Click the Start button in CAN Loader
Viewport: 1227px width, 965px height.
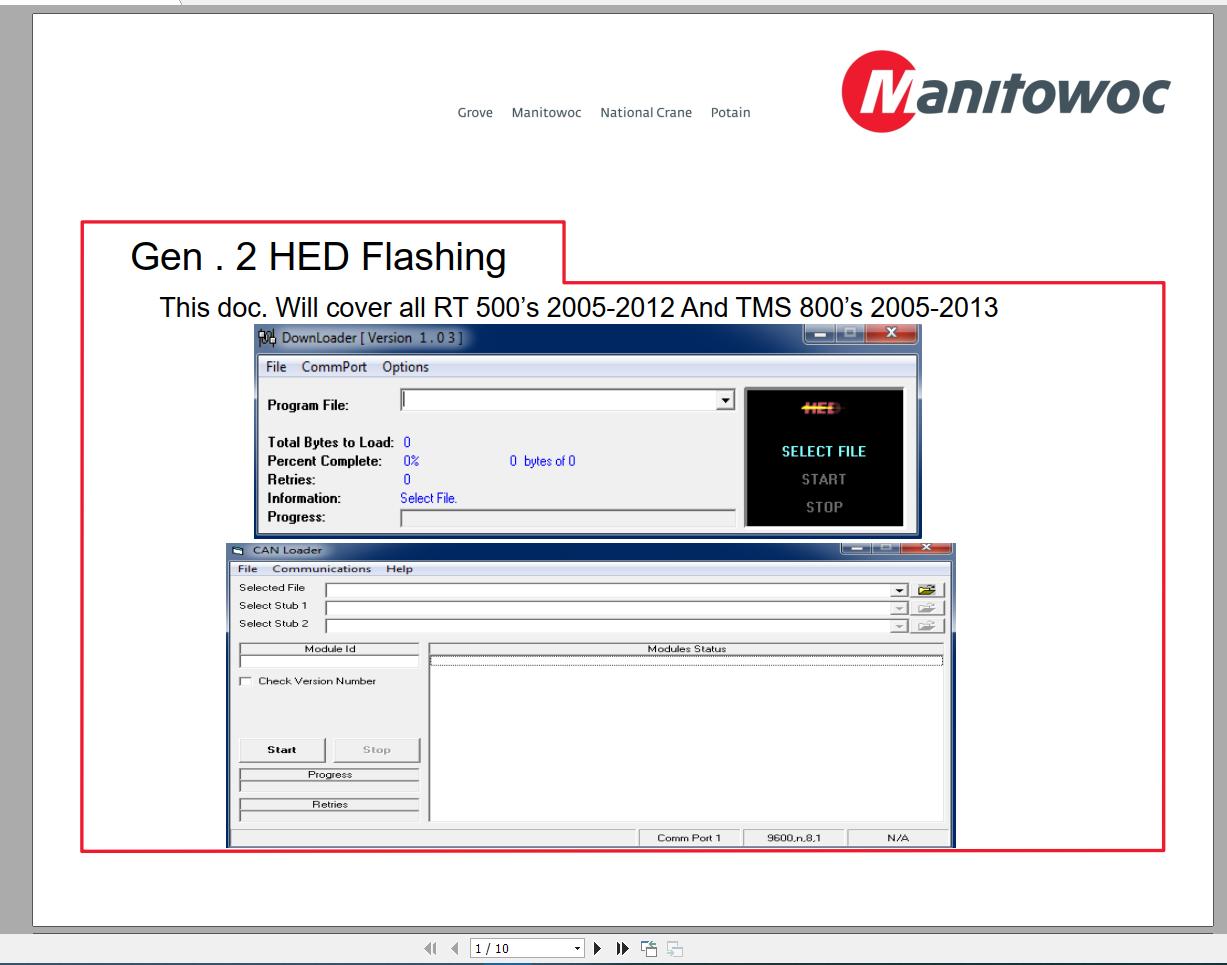click(282, 750)
